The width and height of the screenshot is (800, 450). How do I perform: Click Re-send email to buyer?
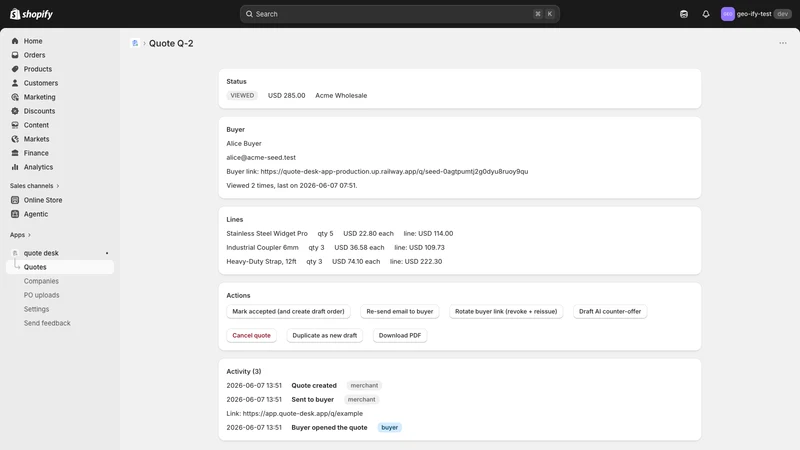[399, 311]
